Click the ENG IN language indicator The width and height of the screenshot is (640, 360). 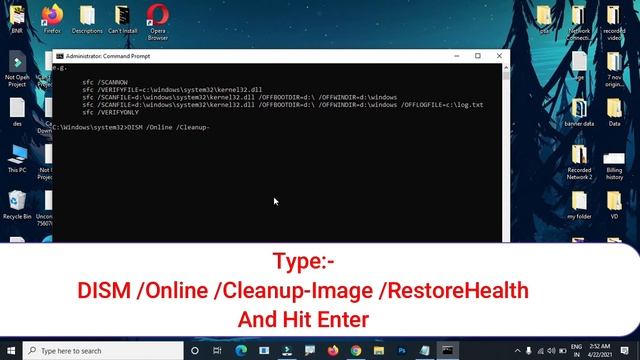(576, 351)
